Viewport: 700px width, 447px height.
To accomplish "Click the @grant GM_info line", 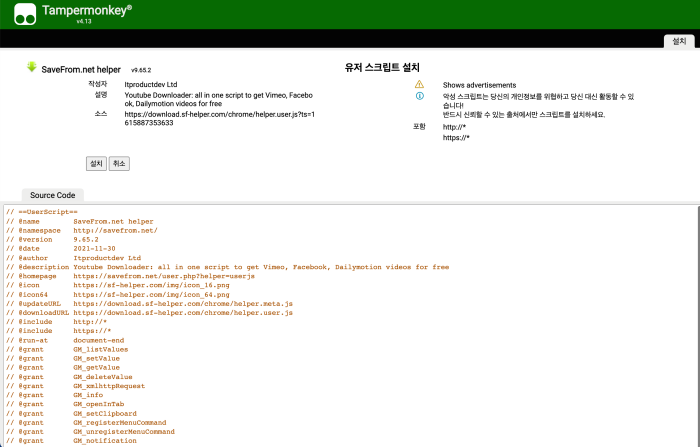I will coord(54,395).
